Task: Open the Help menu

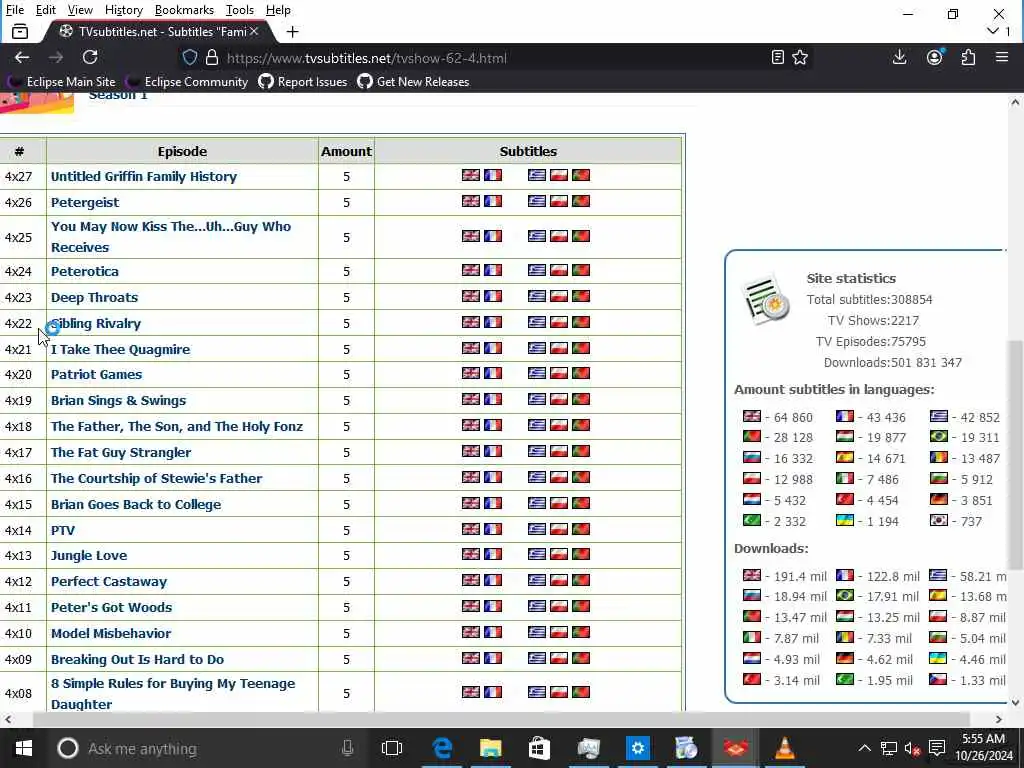Action: [x=278, y=10]
